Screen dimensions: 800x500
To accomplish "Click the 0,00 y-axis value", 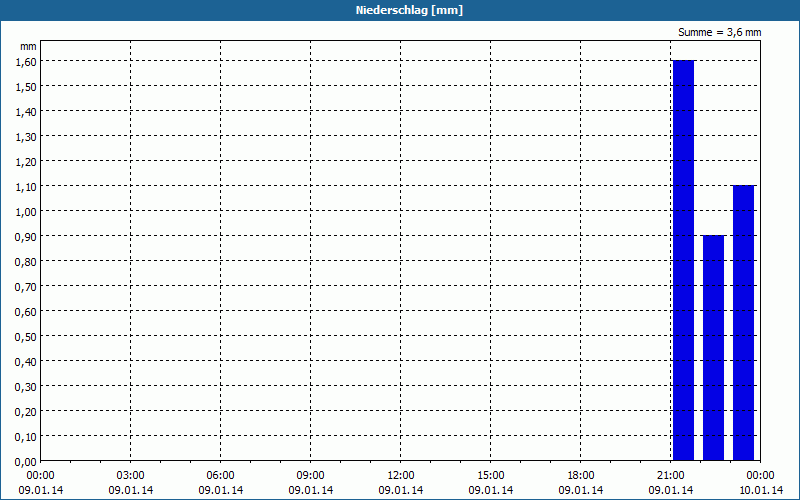I will (26, 462).
